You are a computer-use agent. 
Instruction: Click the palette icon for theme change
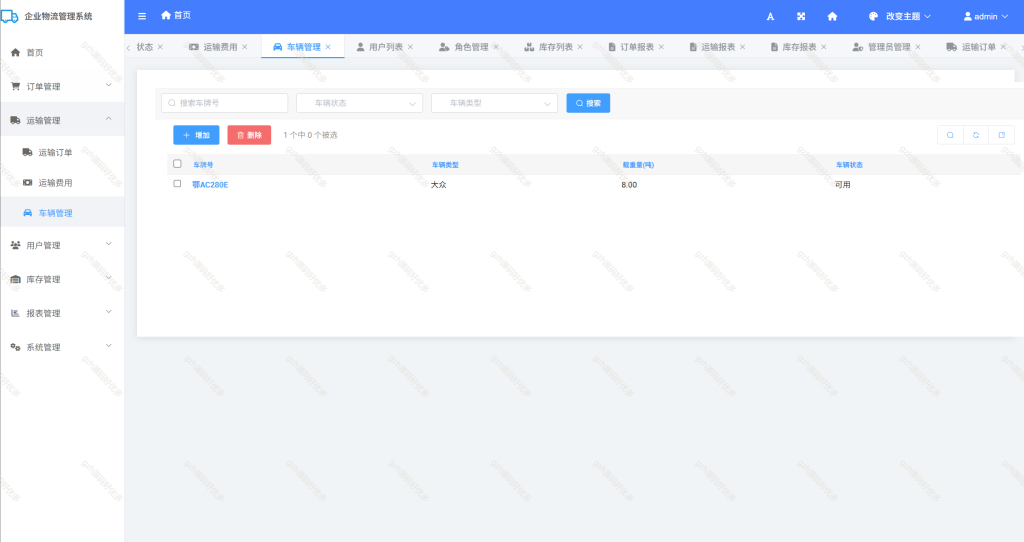click(x=873, y=16)
